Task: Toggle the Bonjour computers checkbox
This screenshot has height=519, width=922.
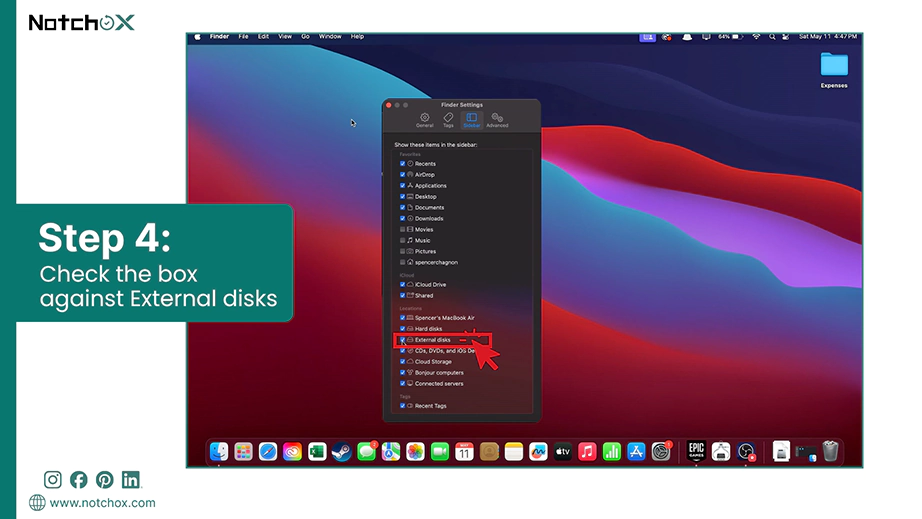Action: pyautogui.click(x=403, y=373)
